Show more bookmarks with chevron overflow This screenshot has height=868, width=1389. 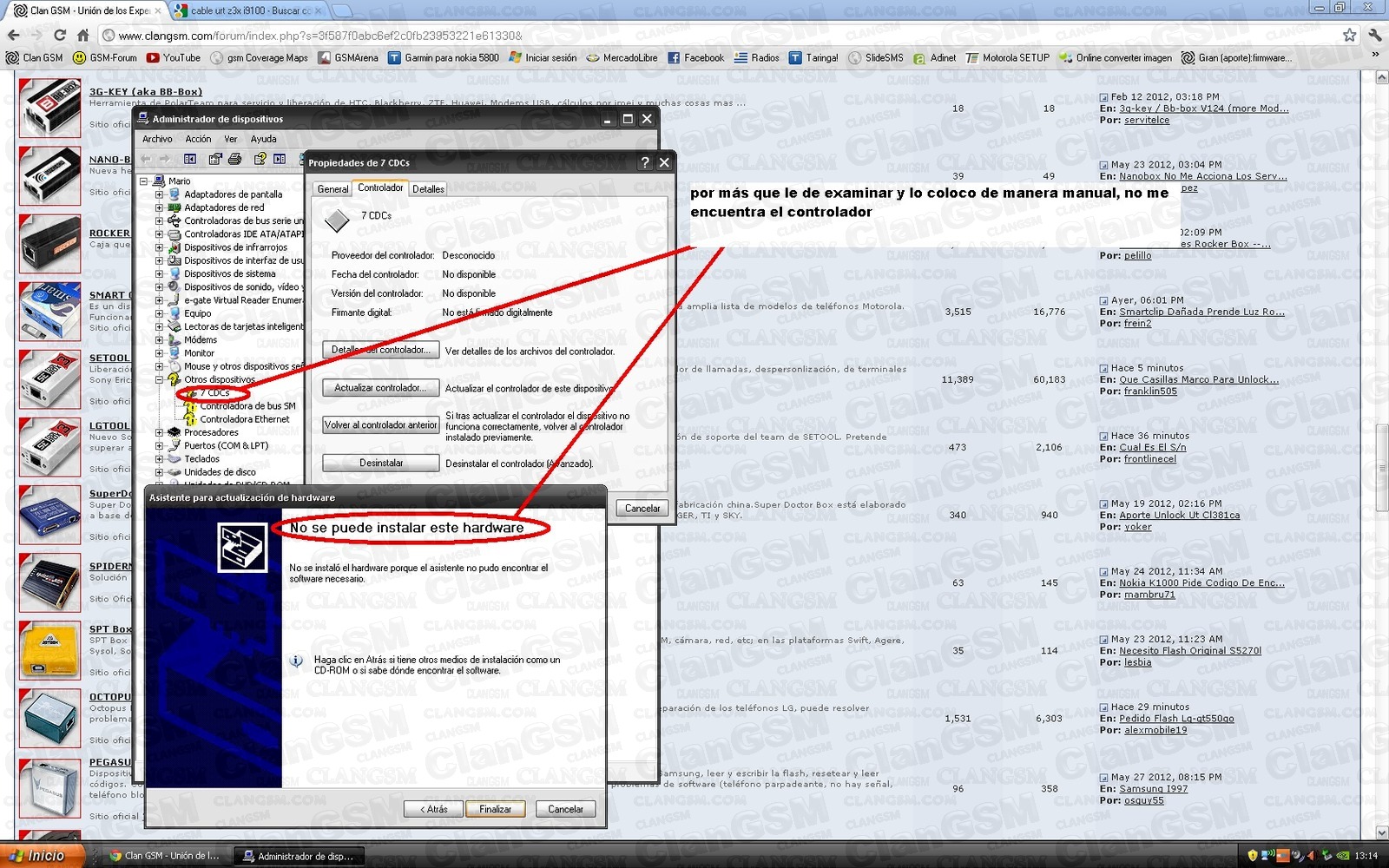pyautogui.click(x=1375, y=56)
